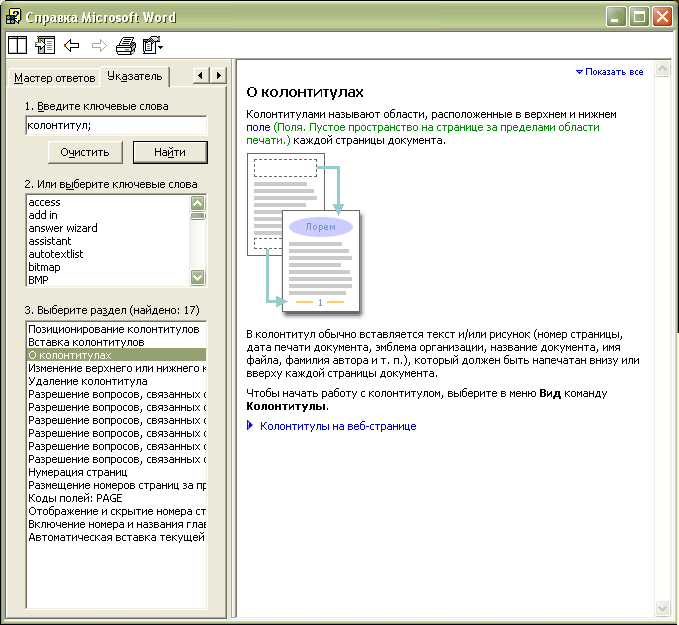Hide the navigation tabs pane icon

45,45
